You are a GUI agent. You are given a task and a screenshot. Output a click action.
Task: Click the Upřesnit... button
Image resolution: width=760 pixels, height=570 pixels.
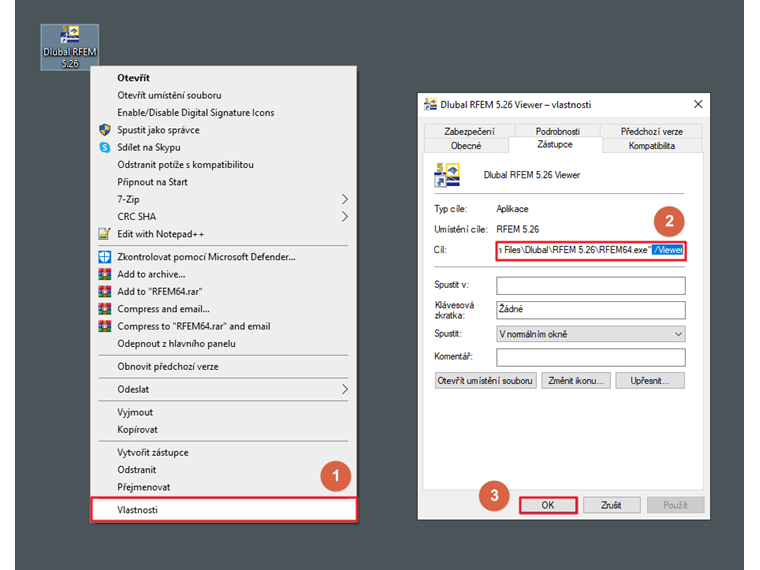[650, 380]
